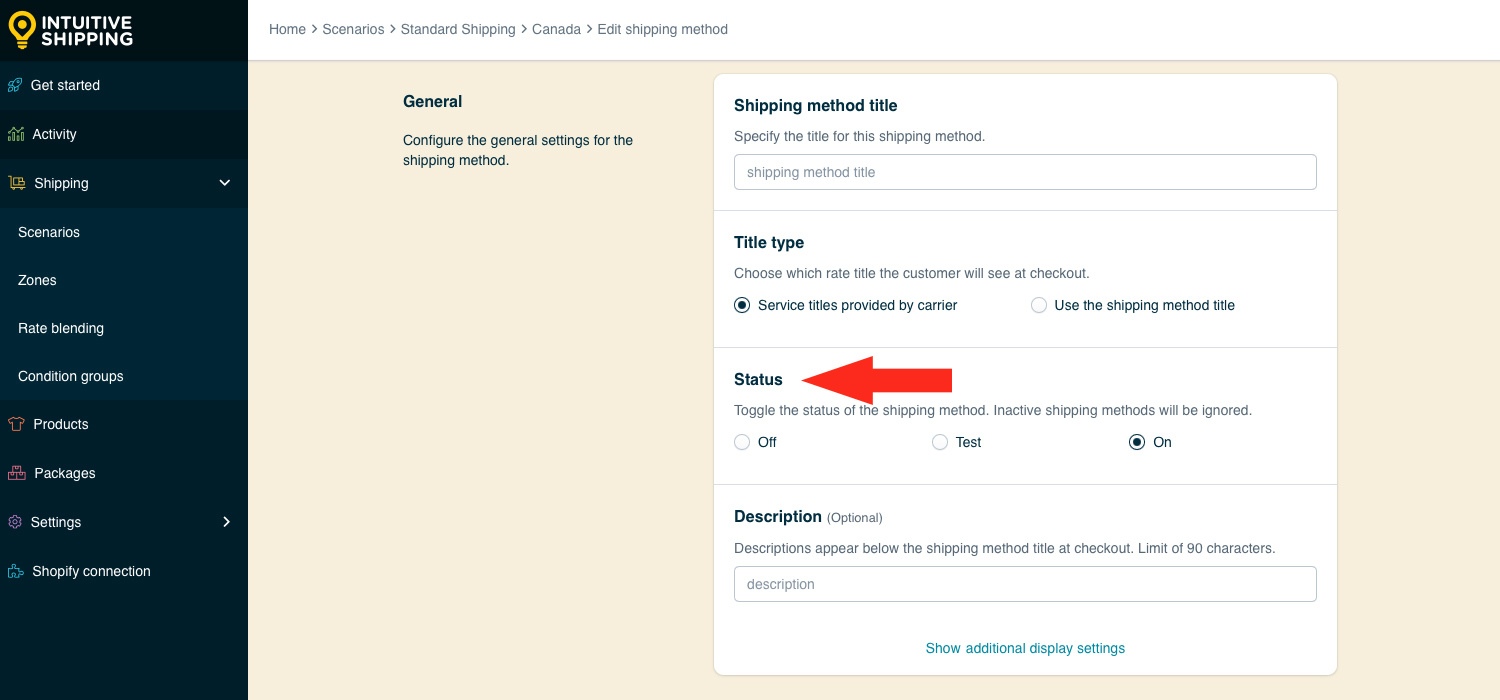The image size is (1500, 700).
Task: Open Shopify connection page
Action: [124, 571]
